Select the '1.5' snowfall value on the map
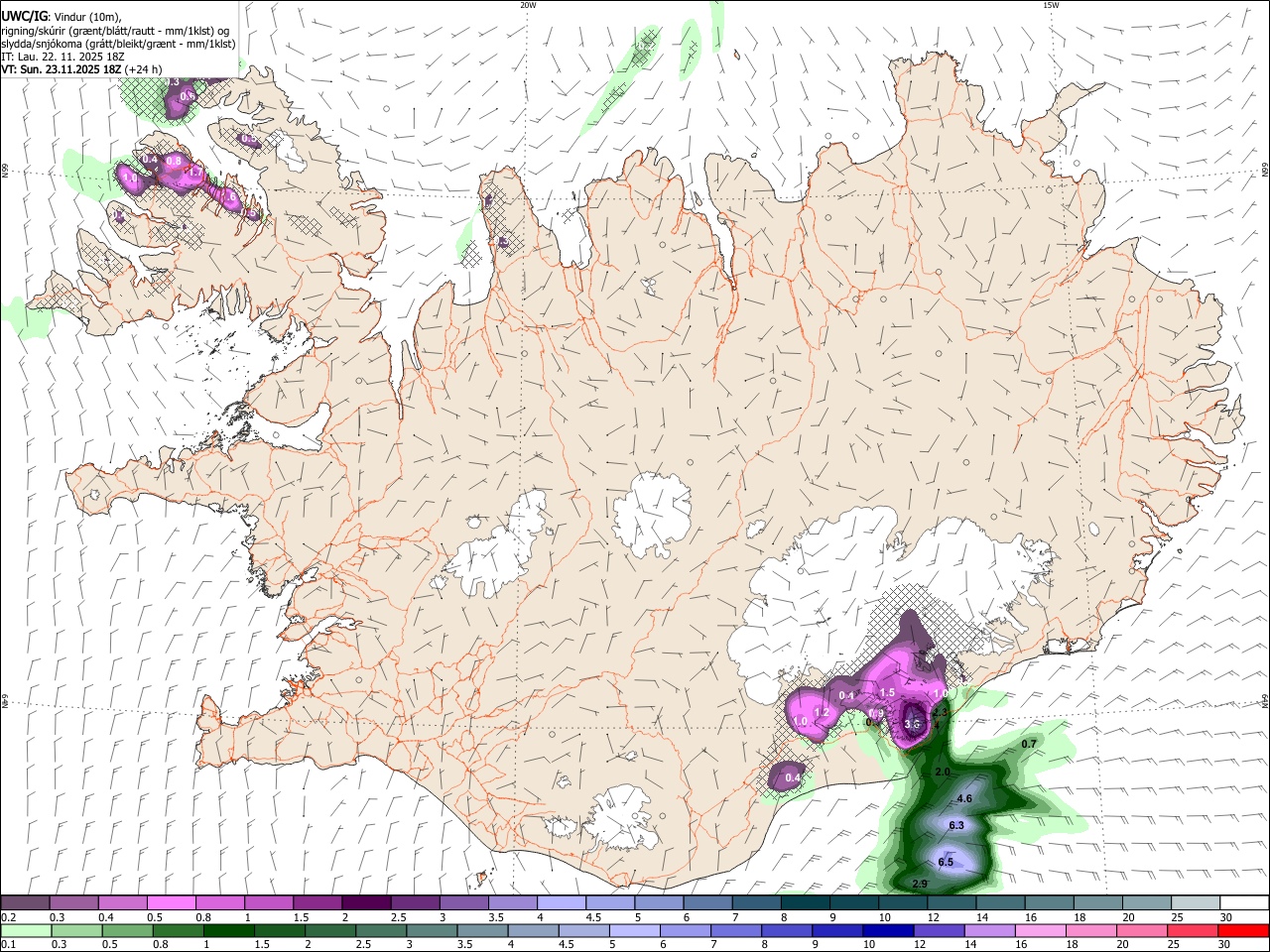The image size is (1270, 952). pyautogui.click(x=887, y=692)
